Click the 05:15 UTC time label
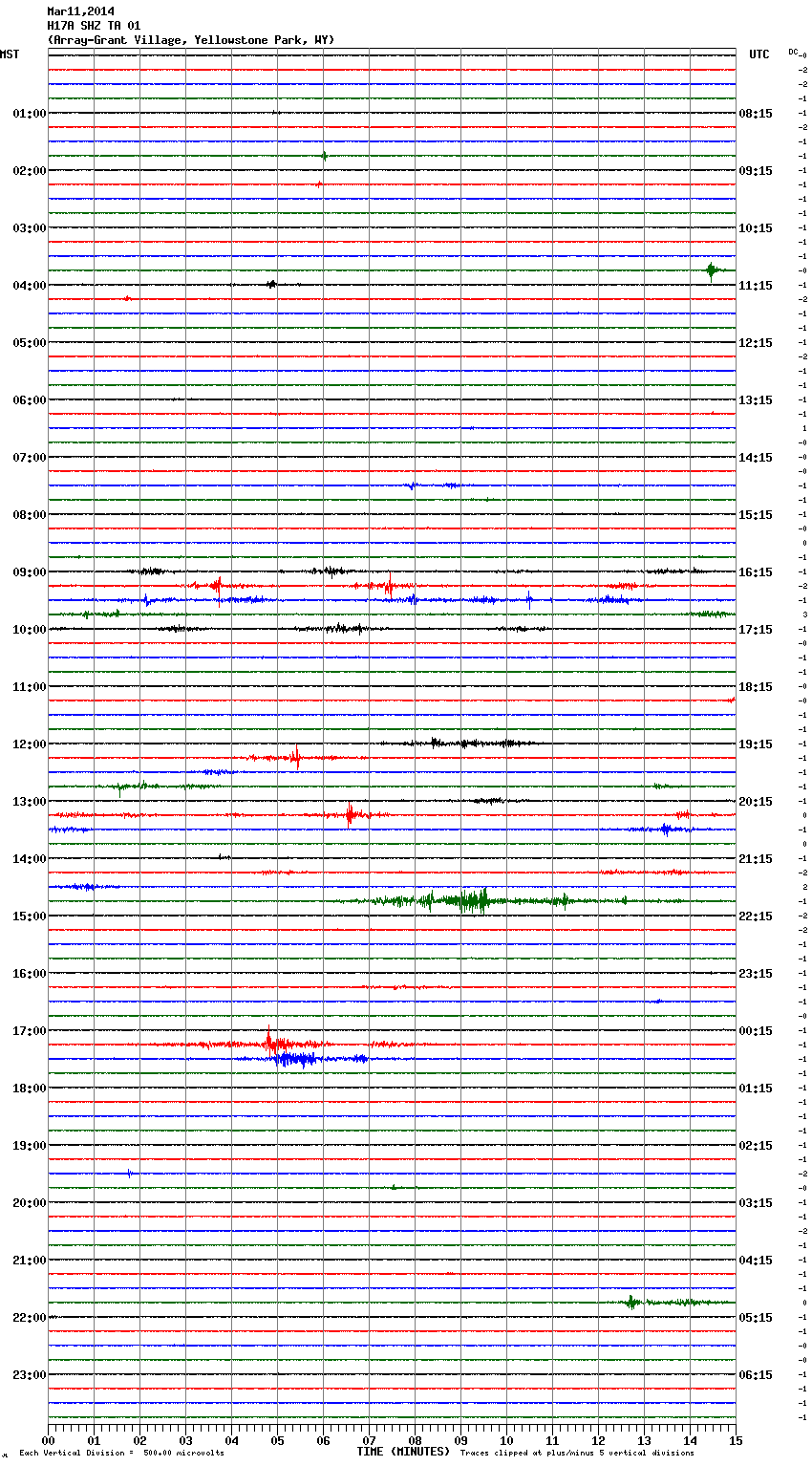Viewport: 812px width, 1466px height. click(756, 1318)
